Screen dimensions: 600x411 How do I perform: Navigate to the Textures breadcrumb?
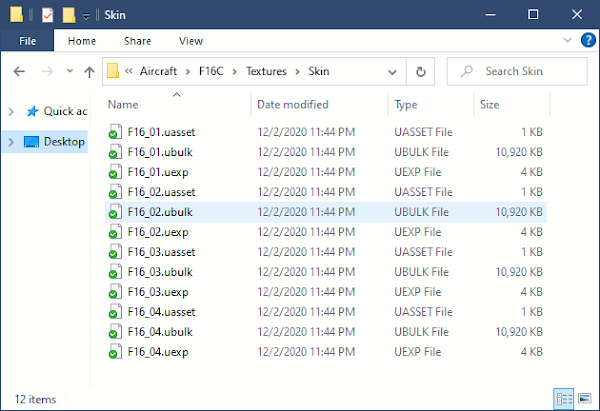click(266, 71)
